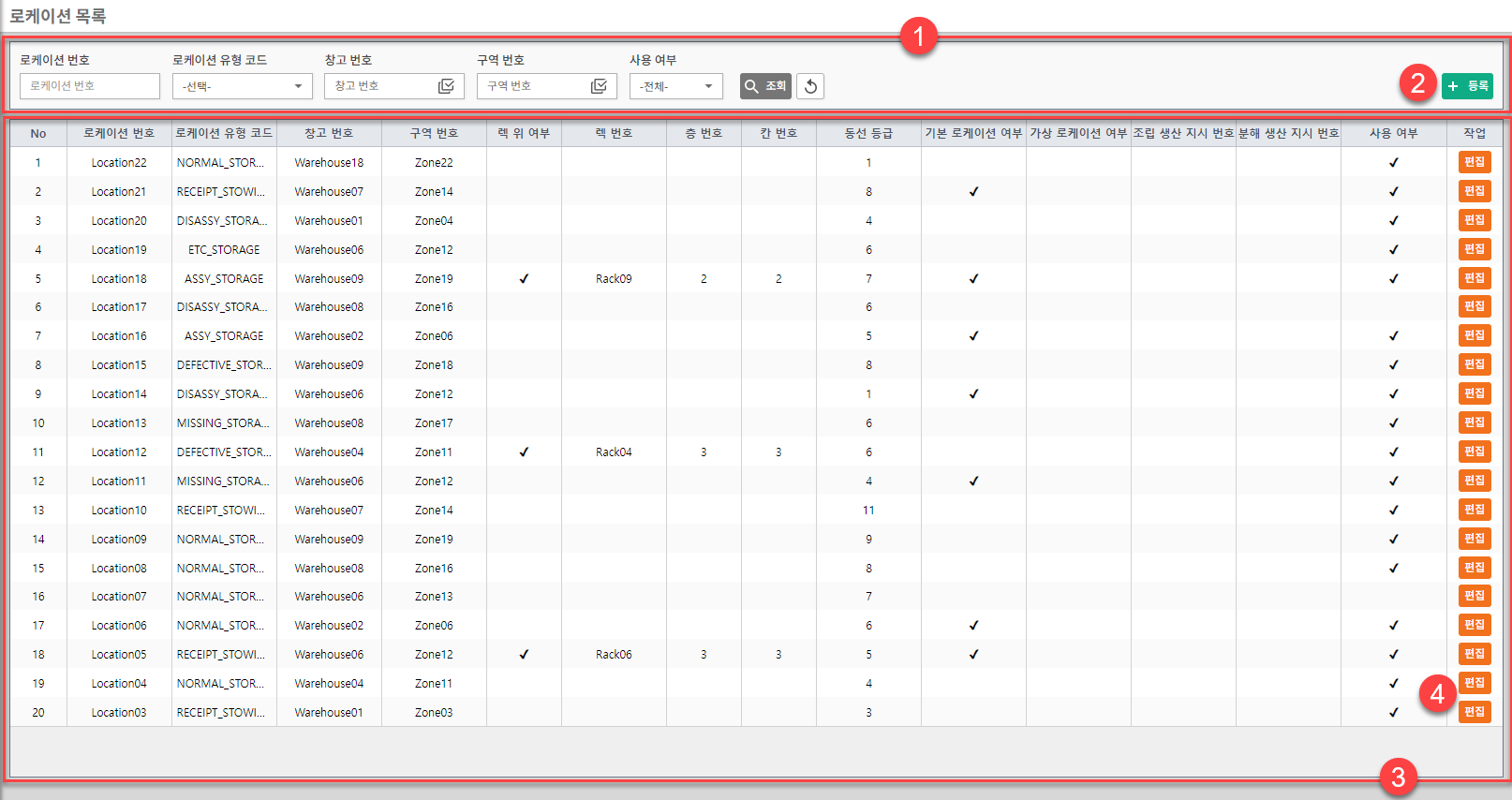Image resolution: width=1512 pixels, height=800 pixels.
Task: Click 편집 button for Location12 row
Action: 1474,452
